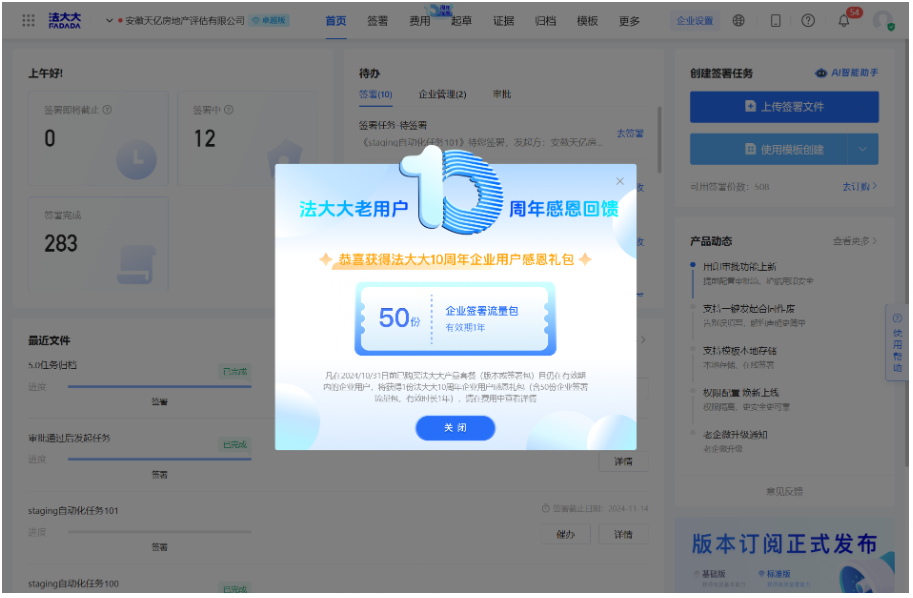Viewport: 913px width, 598px height.
Task: Click the 50份 企业签署流量包 coupon
Action: [x=456, y=320]
